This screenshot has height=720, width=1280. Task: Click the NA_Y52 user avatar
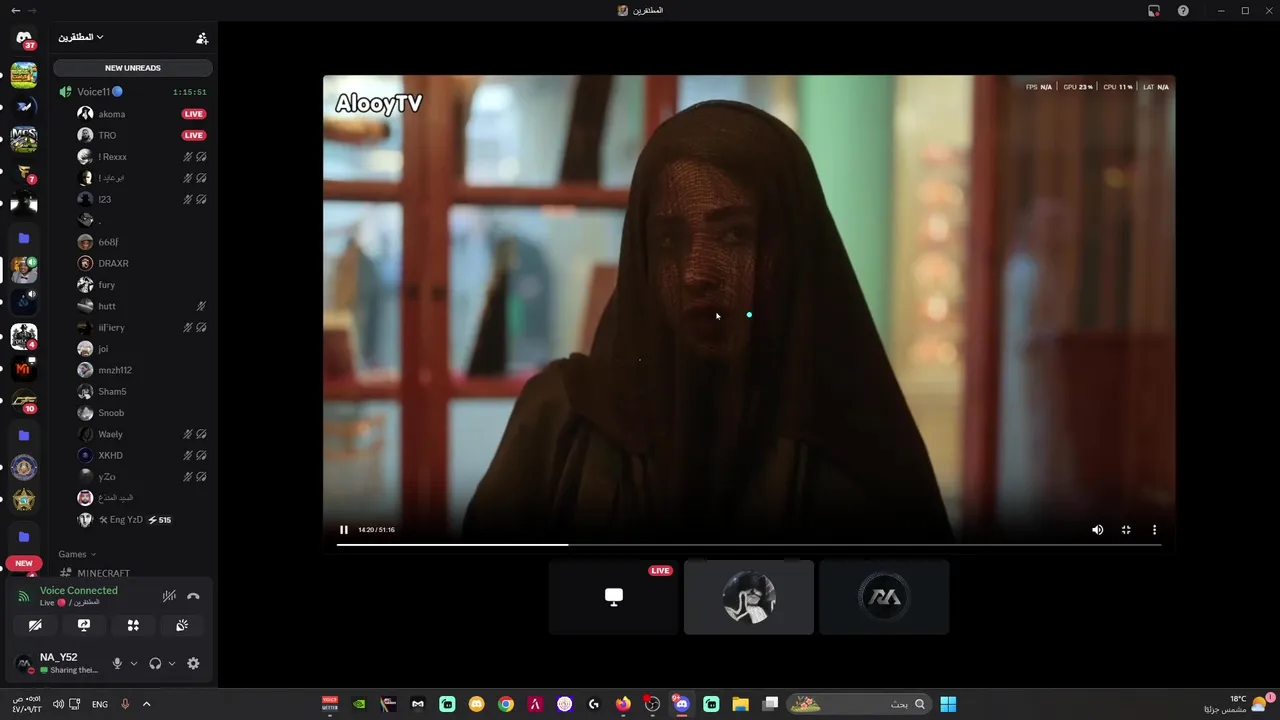pos(24,663)
